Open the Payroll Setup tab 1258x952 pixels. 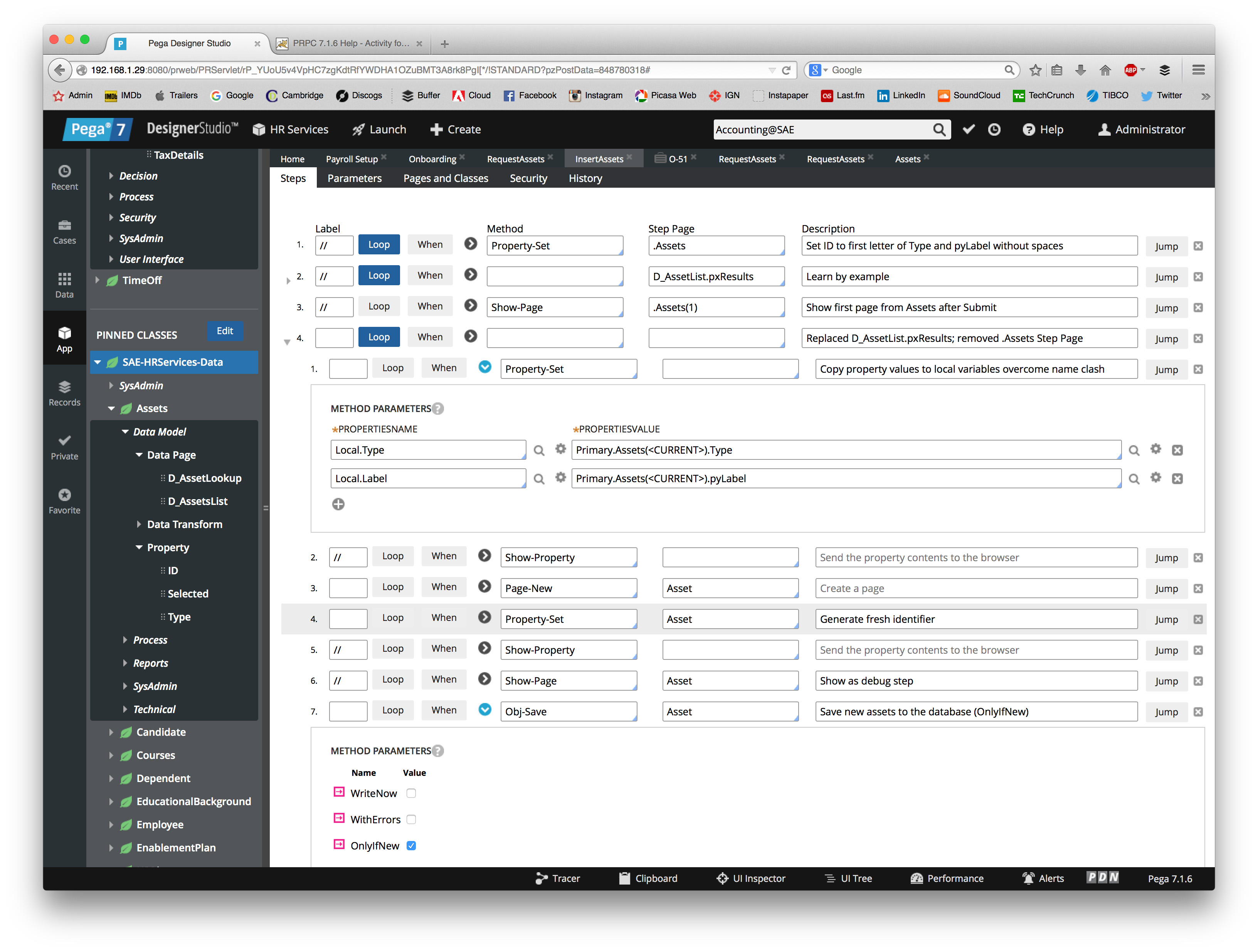tap(351, 159)
